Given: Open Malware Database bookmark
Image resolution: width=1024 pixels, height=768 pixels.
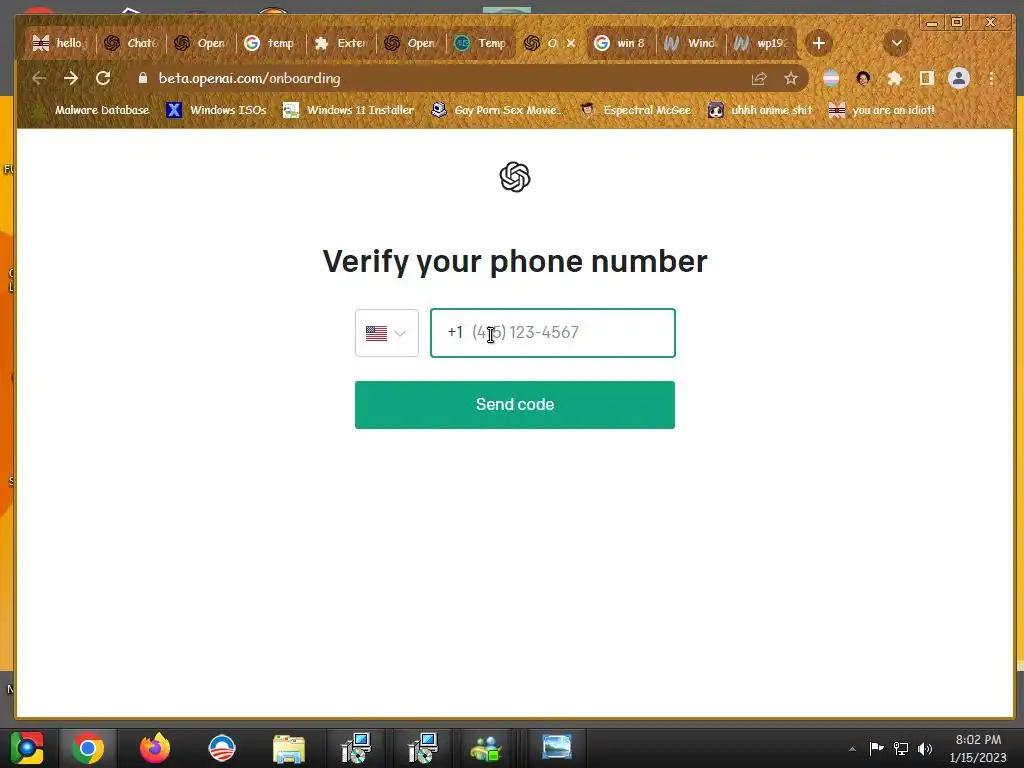Looking at the screenshot, I should [x=91, y=110].
